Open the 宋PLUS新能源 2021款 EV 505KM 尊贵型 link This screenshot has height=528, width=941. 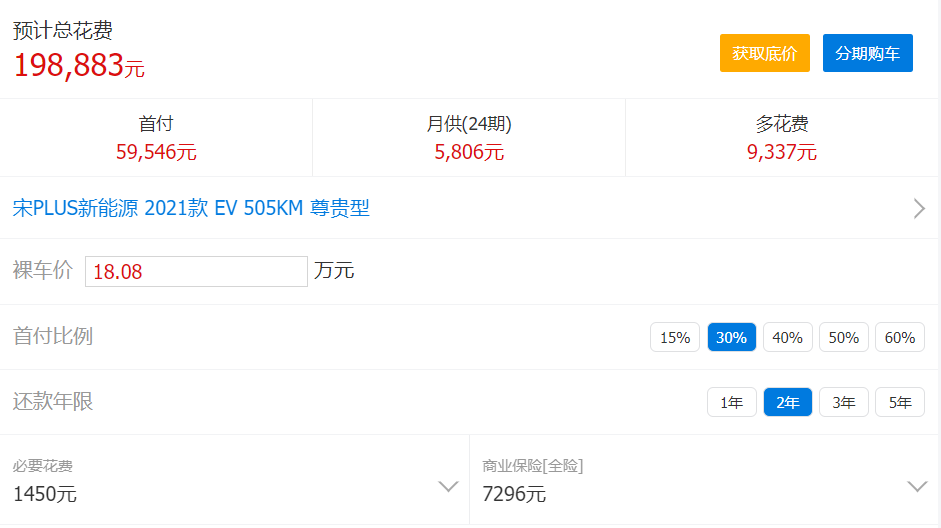tap(191, 208)
